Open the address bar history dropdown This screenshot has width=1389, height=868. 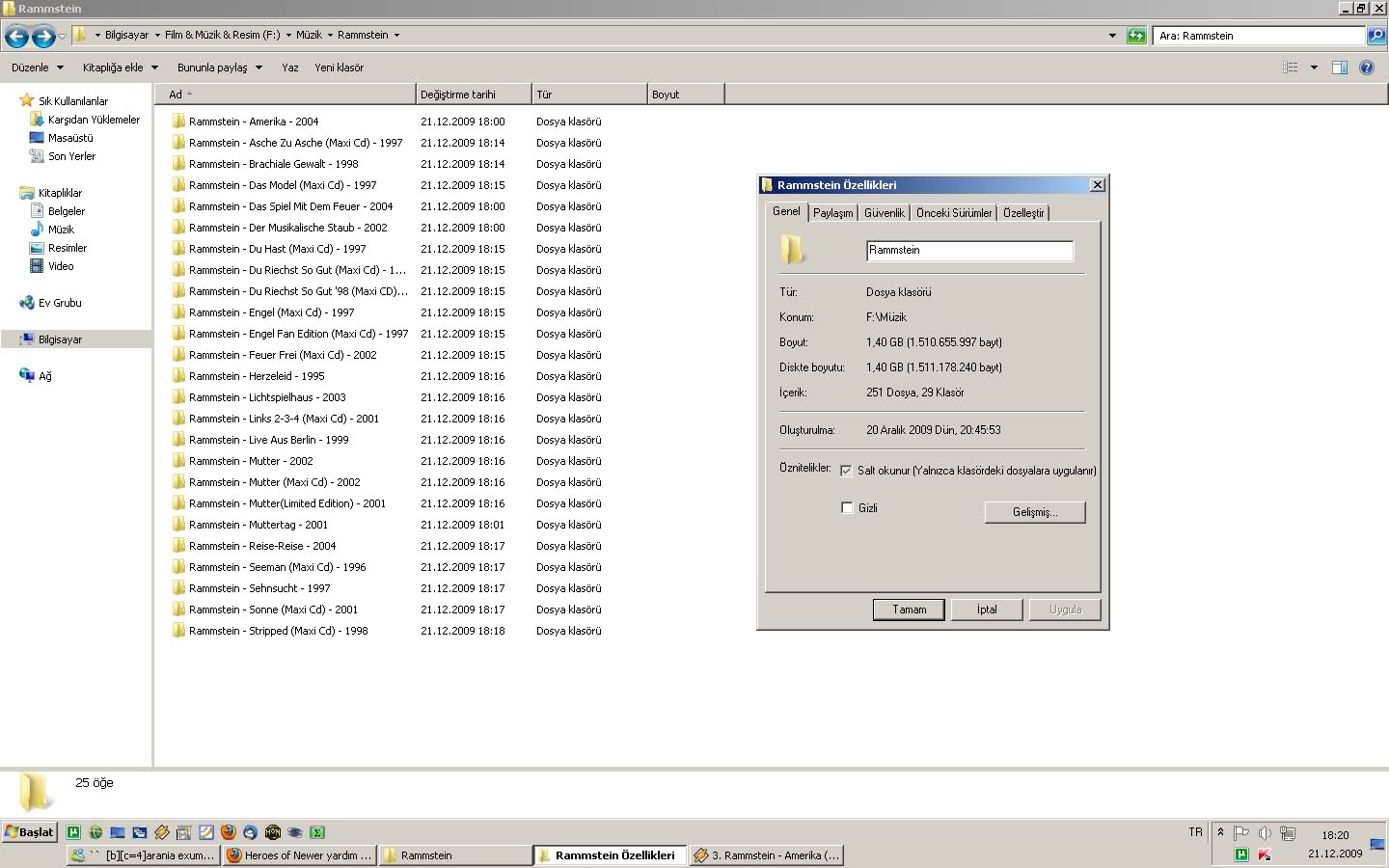tap(1112, 36)
